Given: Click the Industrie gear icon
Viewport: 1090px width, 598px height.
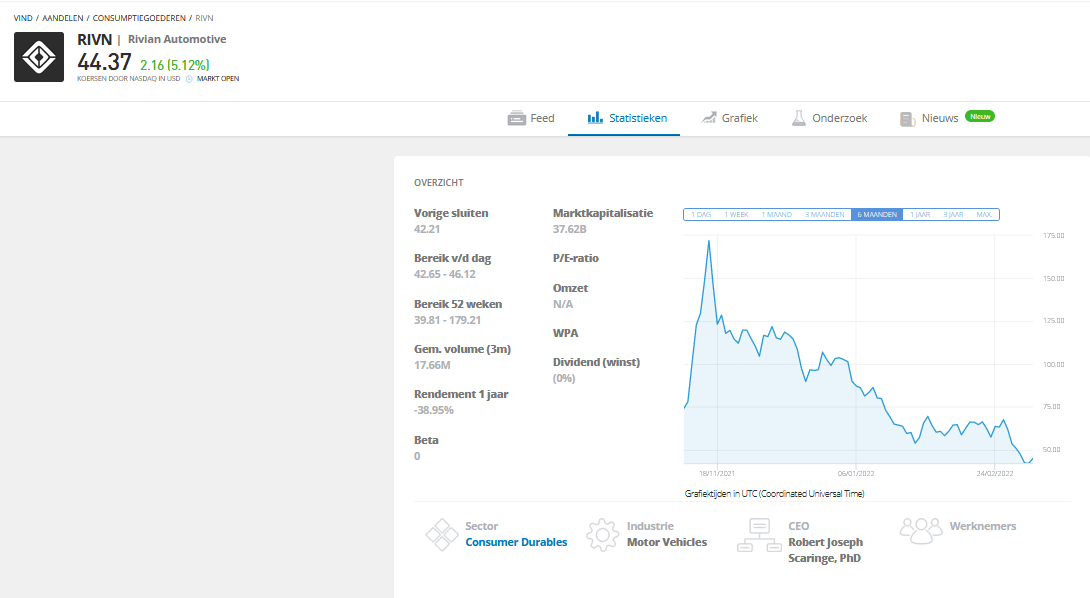Looking at the screenshot, I should click(x=602, y=535).
